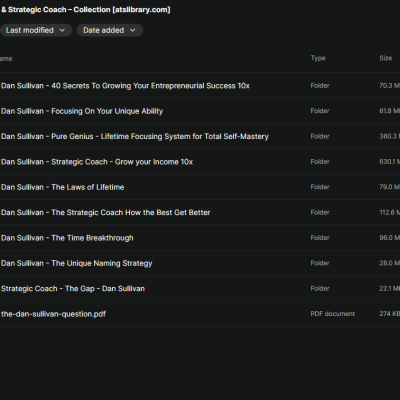Open the Date added filter dropdown
This screenshot has width=400, height=400.
click(x=110, y=30)
